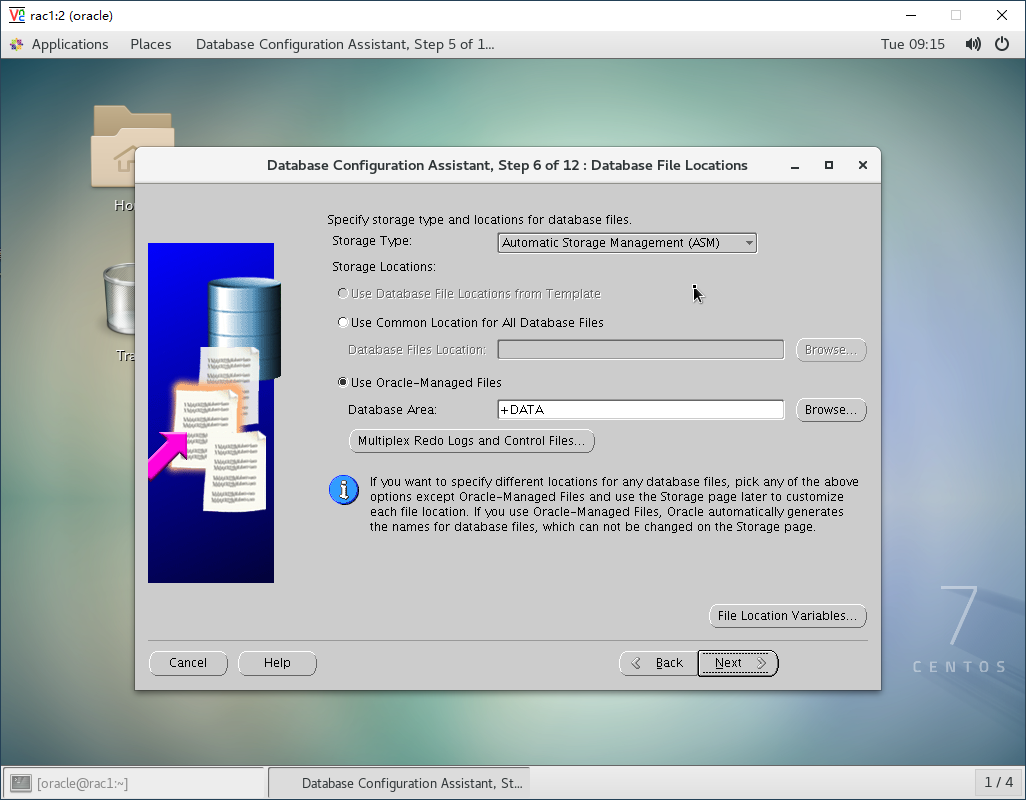1026x800 pixels.
Task: Click the volume icon in top bar
Action: pos(973,44)
